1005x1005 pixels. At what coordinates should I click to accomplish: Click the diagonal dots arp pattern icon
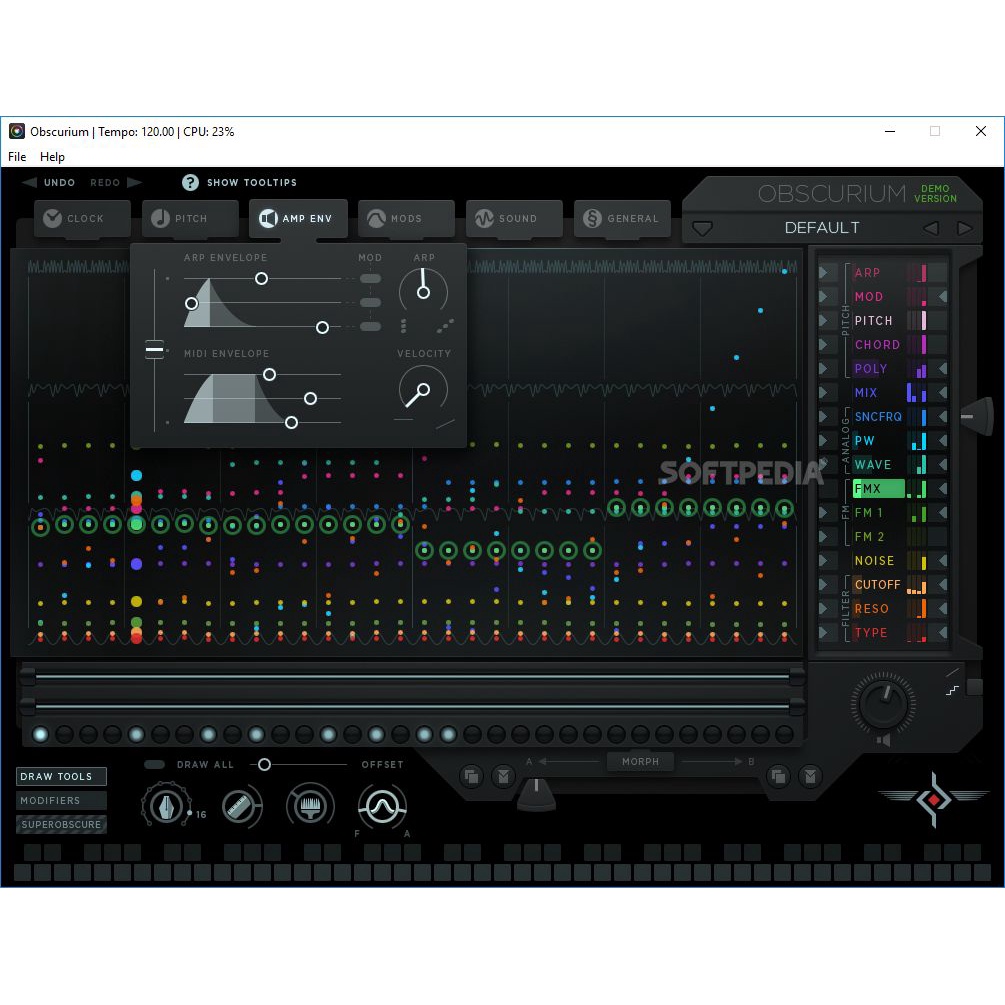445,326
